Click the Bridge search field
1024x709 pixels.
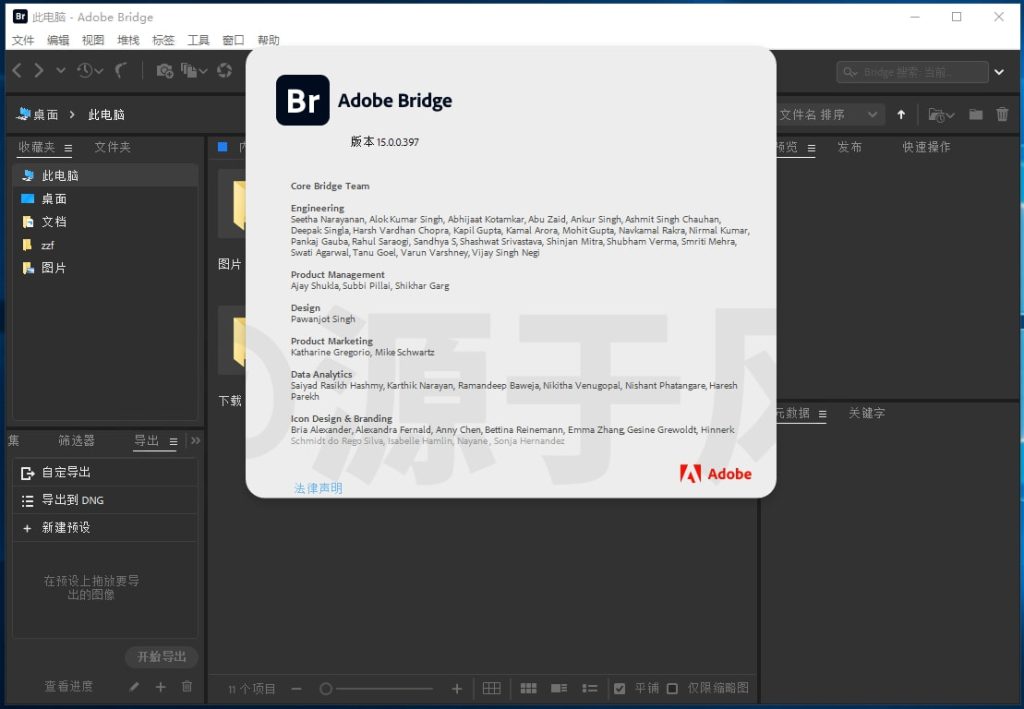912,72
